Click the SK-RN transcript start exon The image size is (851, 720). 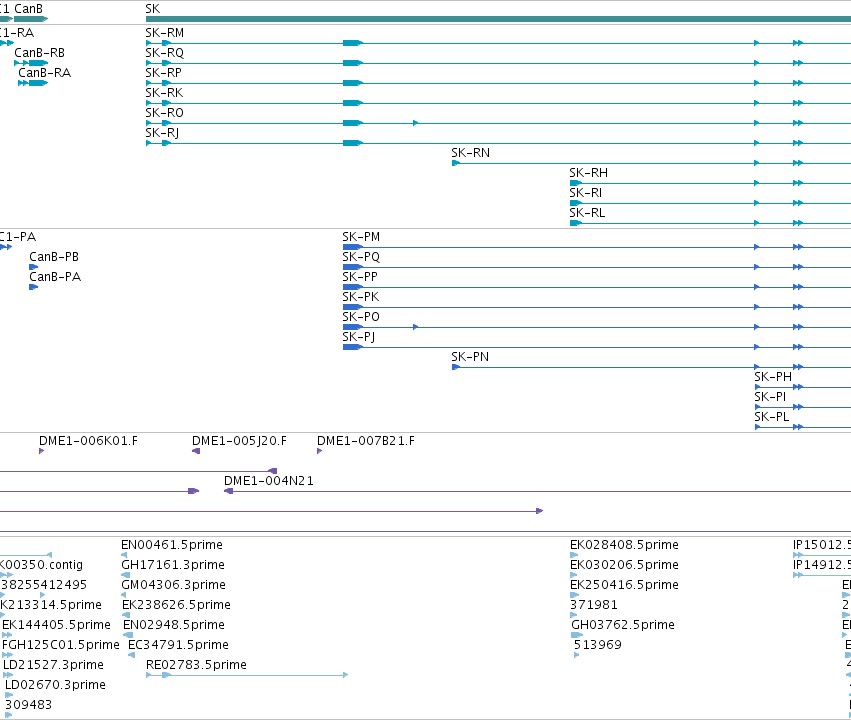click(456, 163)
